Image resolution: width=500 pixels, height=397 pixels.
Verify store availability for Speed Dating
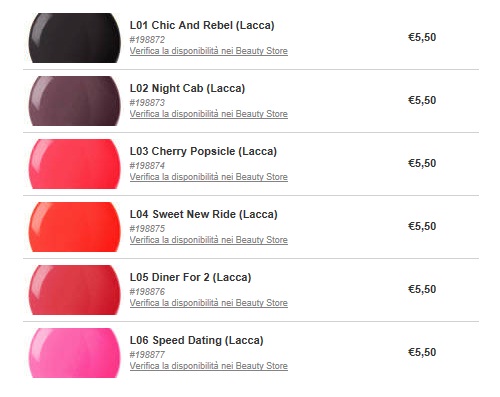[x=209, y=366]
